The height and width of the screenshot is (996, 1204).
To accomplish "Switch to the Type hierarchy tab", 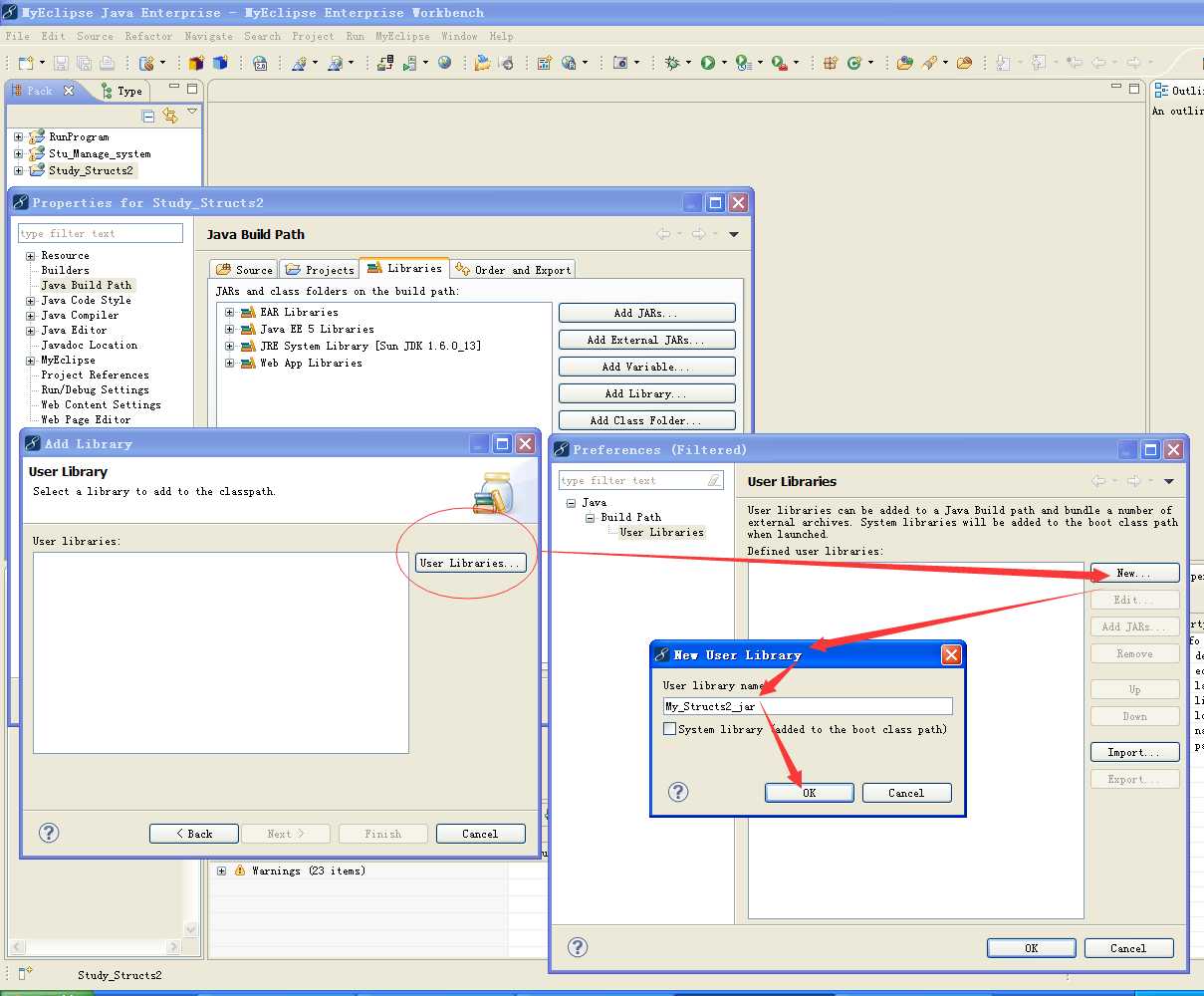I will pyautogui.click(x=122, y=91).
